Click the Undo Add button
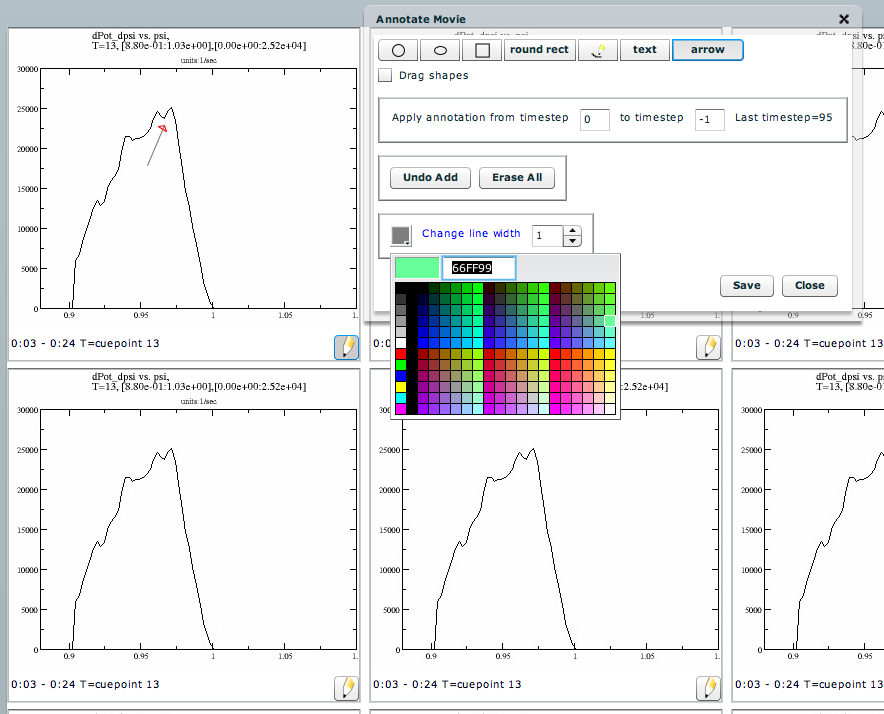 (430, 178)
